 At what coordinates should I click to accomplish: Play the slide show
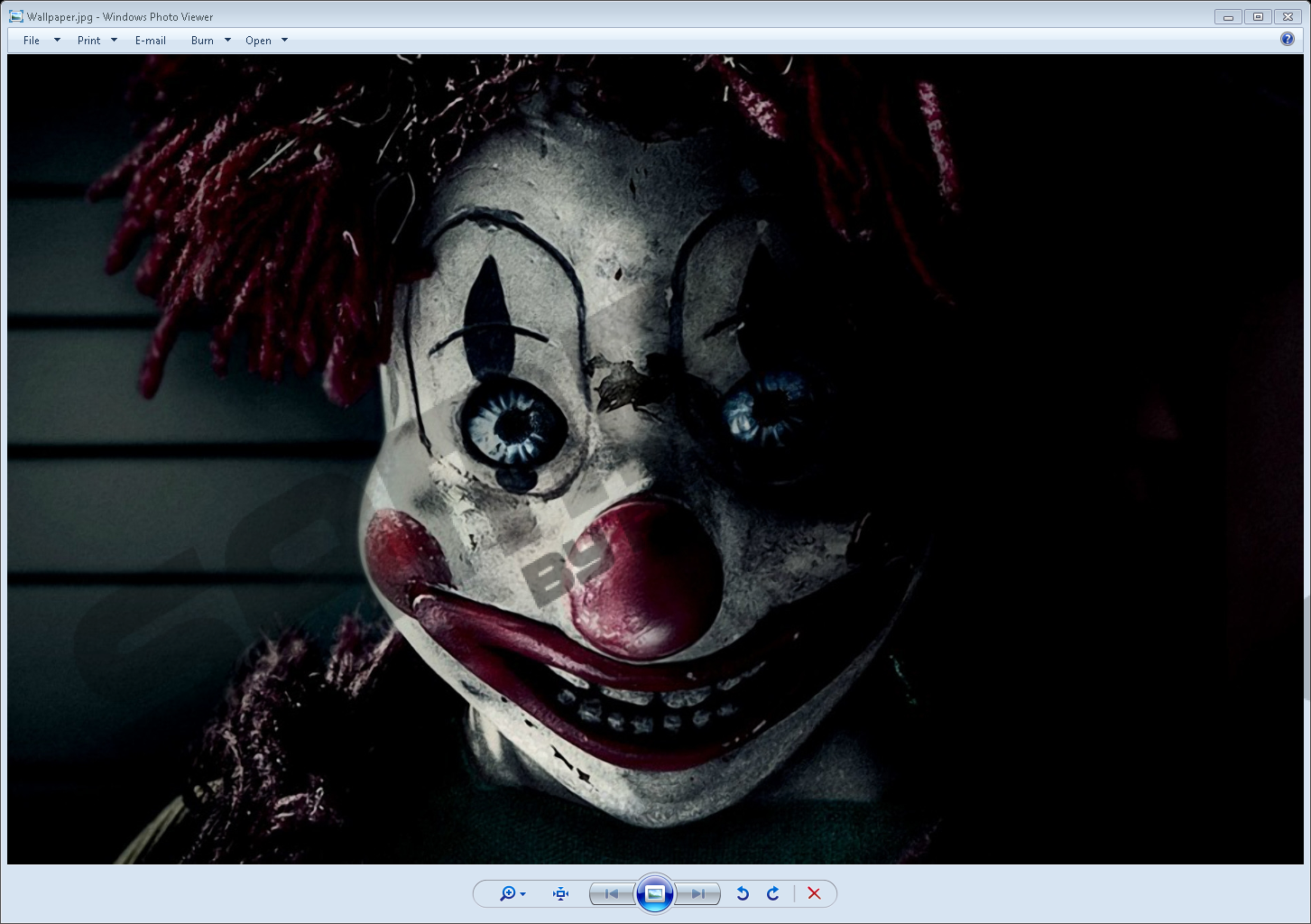point(655,893)
